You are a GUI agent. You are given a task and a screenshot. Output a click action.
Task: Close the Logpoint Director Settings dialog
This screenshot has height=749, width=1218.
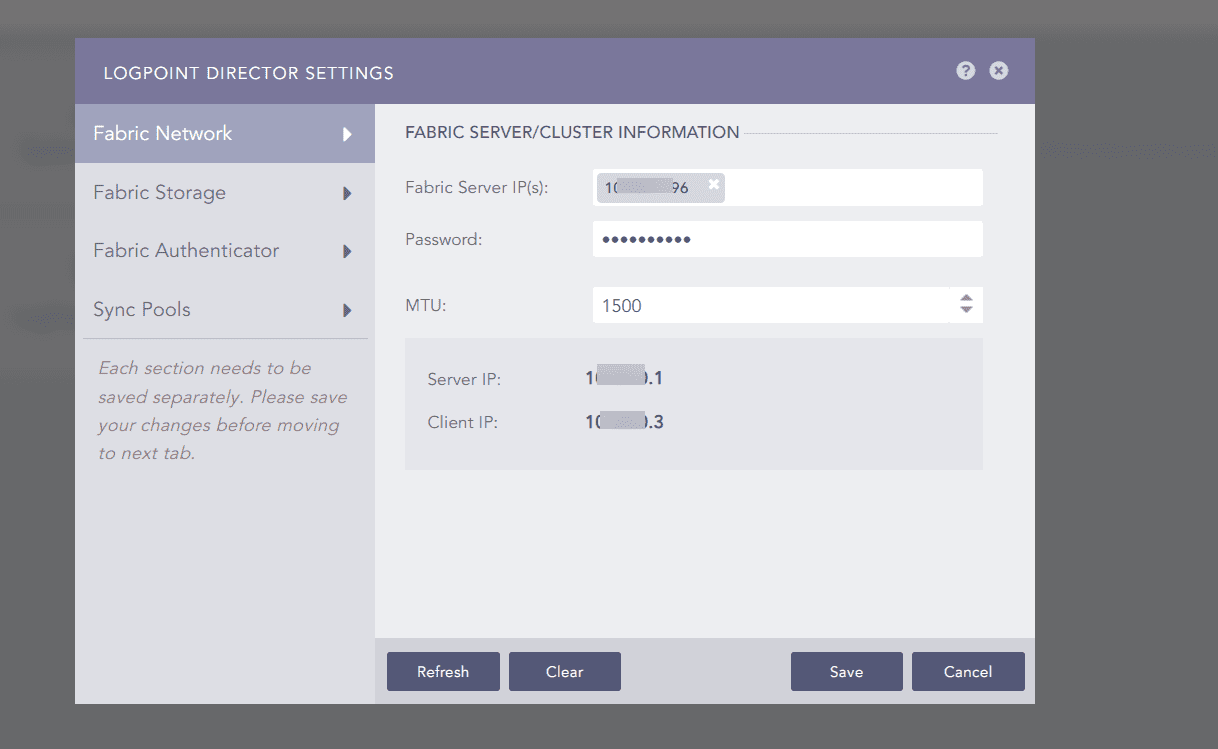coord(998,70)
